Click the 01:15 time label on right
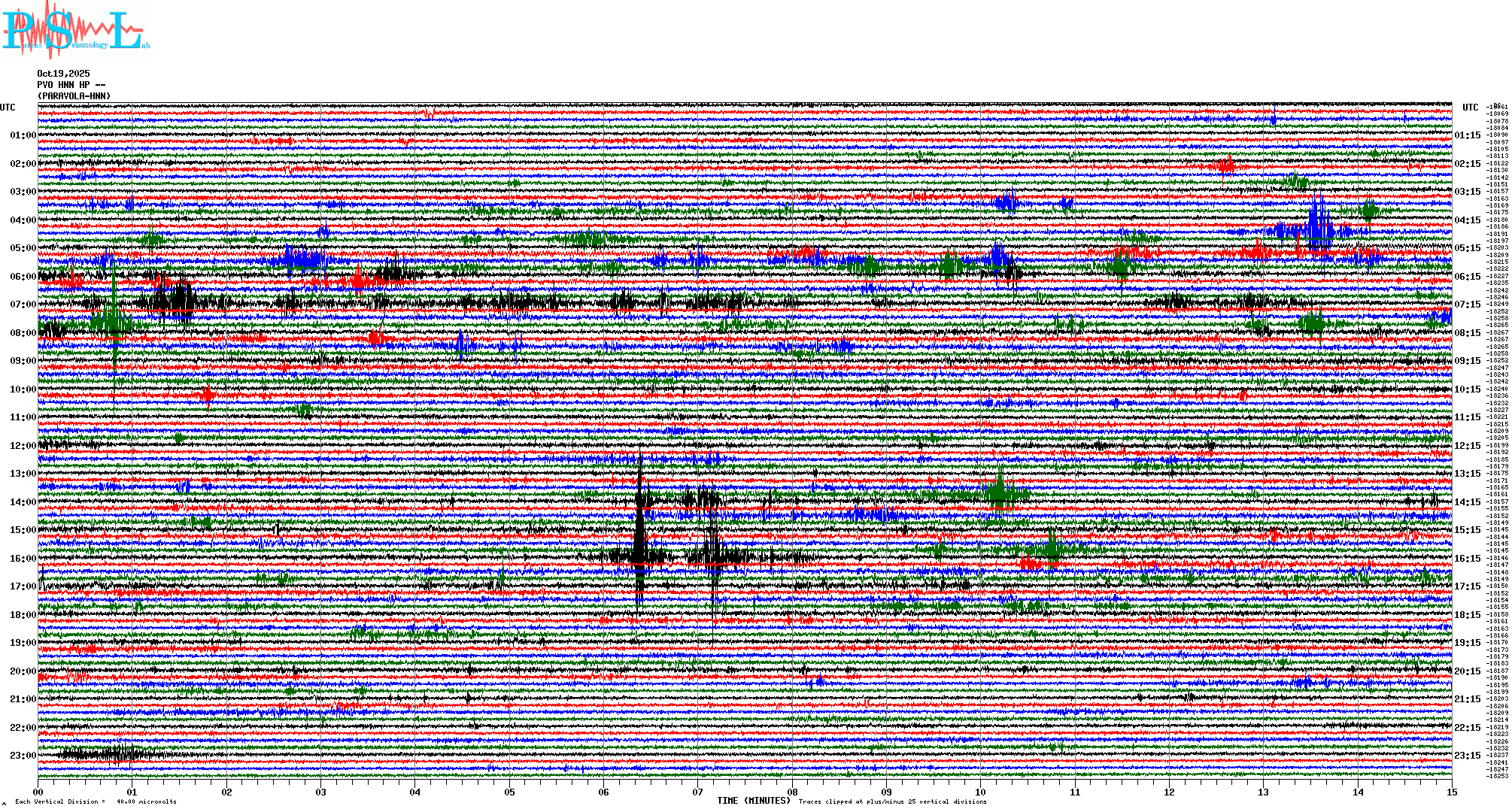1512x812 pixels. pyautogui.click(x=1467, y=135)
